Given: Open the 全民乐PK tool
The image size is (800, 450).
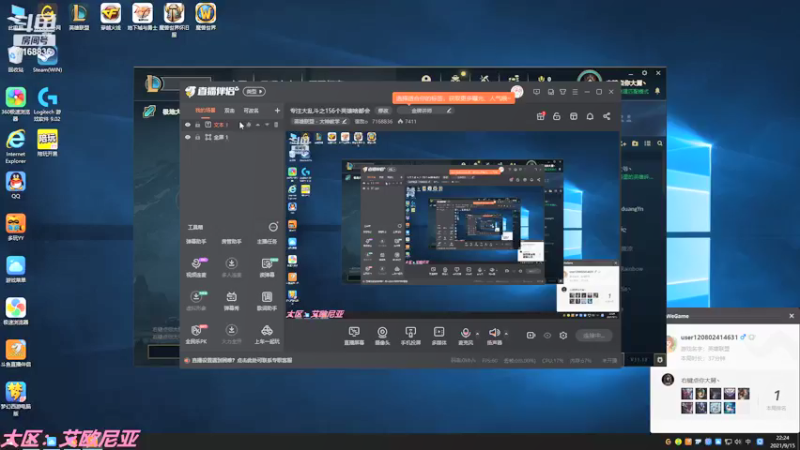Looking at the screenshot, I should tap(196, 334).
